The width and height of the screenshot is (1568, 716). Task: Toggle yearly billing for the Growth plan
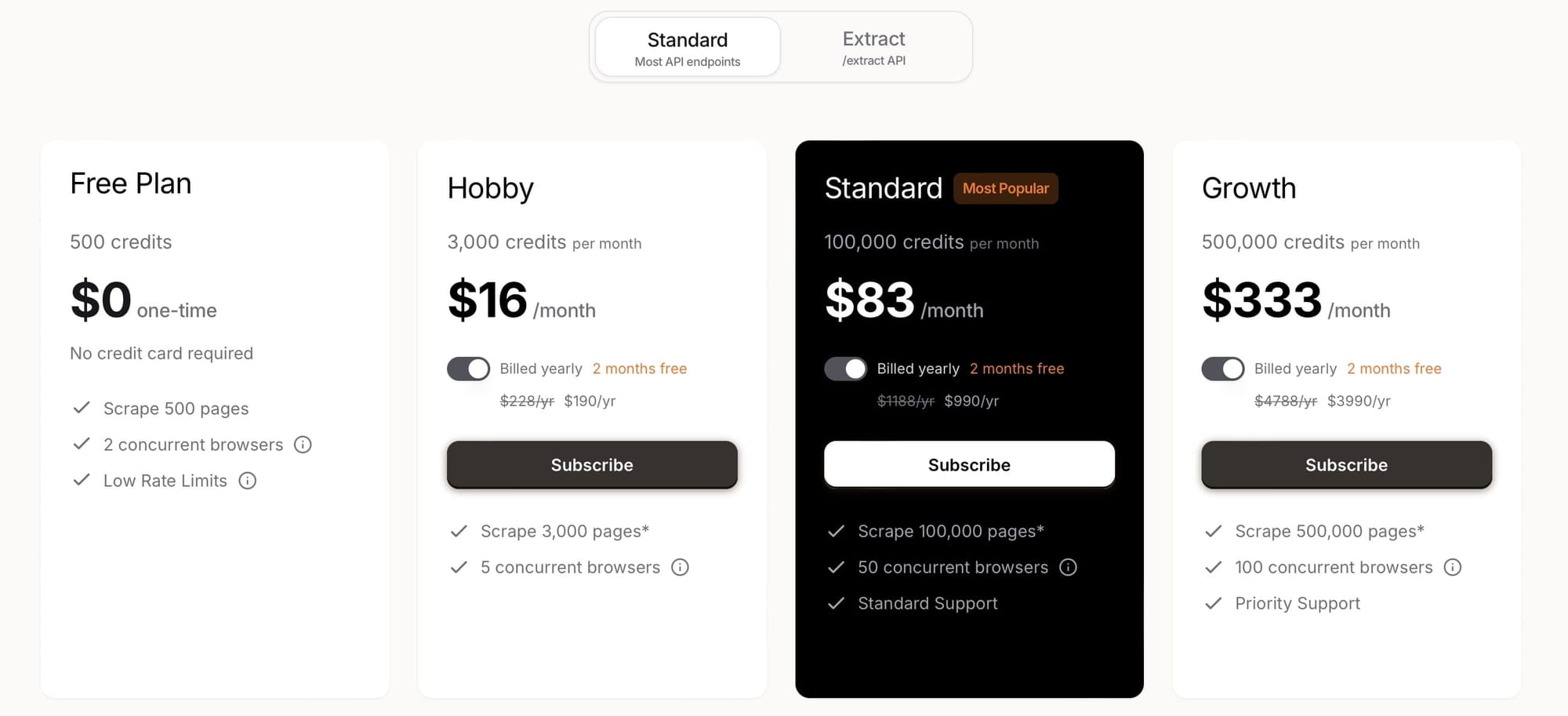pos(1222,369)
